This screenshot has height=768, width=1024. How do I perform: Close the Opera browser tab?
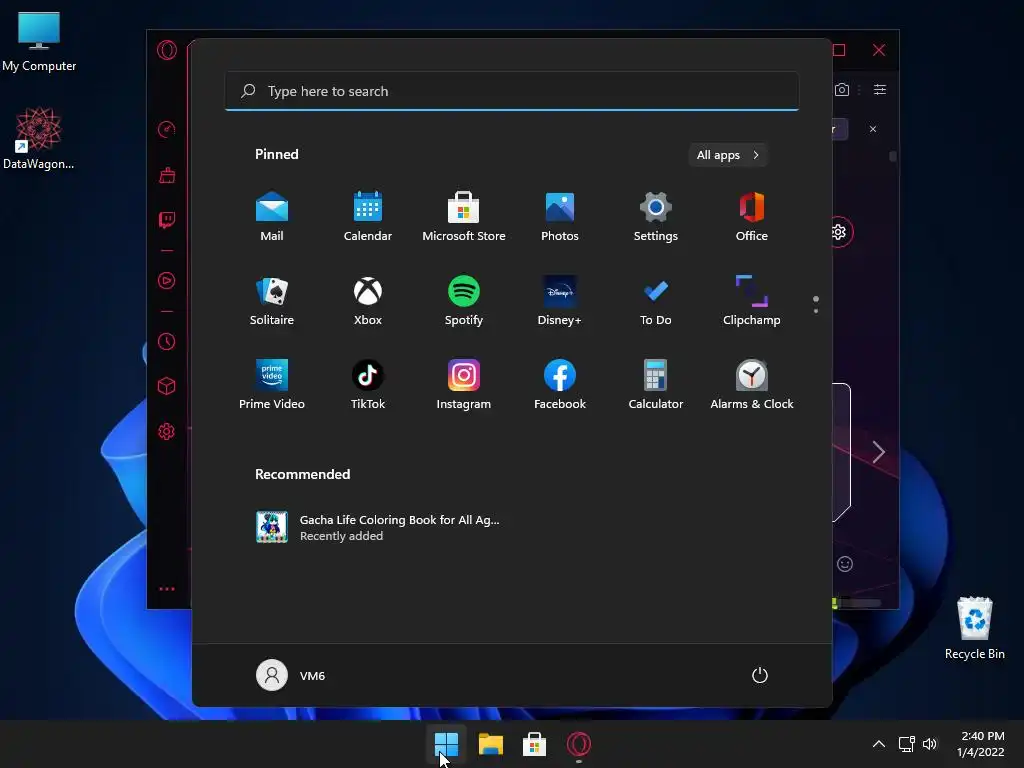pyautogui.click(x=872, y=129)
